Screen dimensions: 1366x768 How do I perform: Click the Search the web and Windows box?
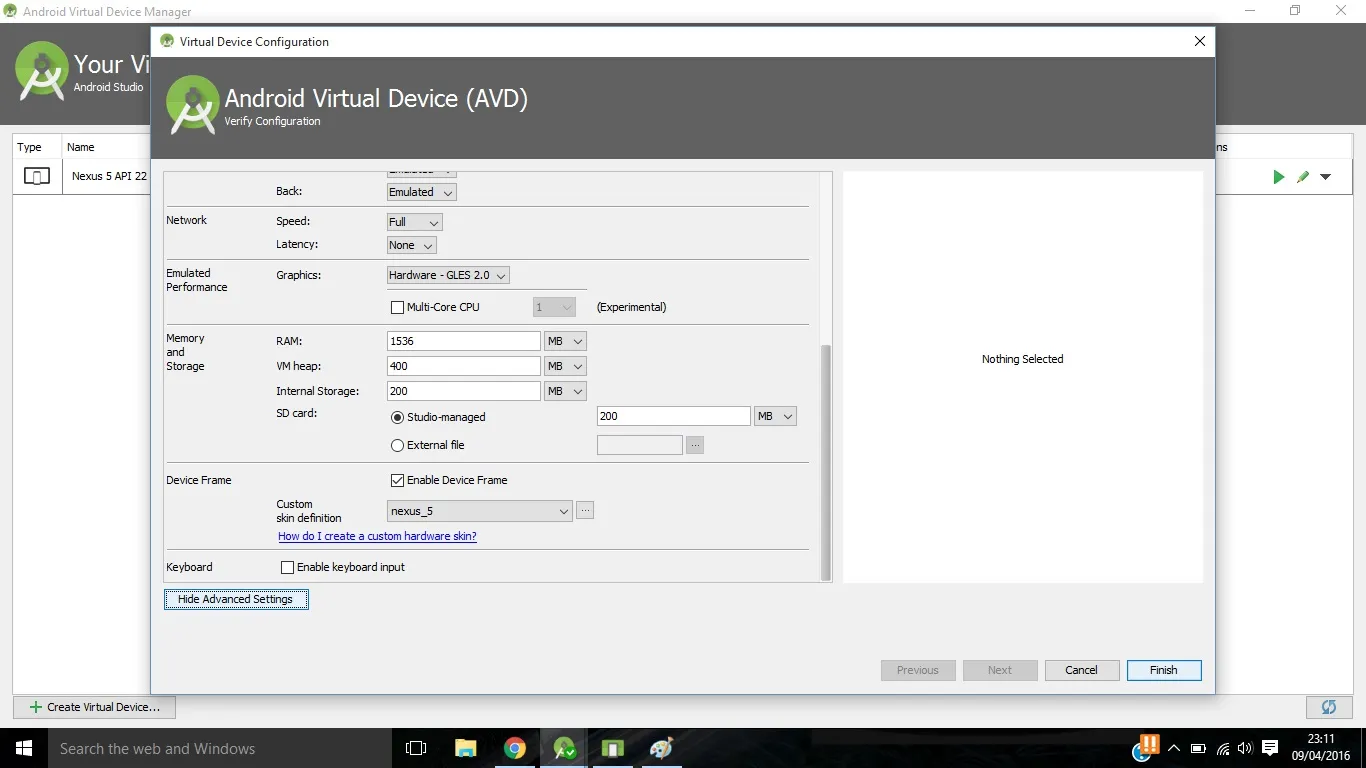click(x=219, y=748)
